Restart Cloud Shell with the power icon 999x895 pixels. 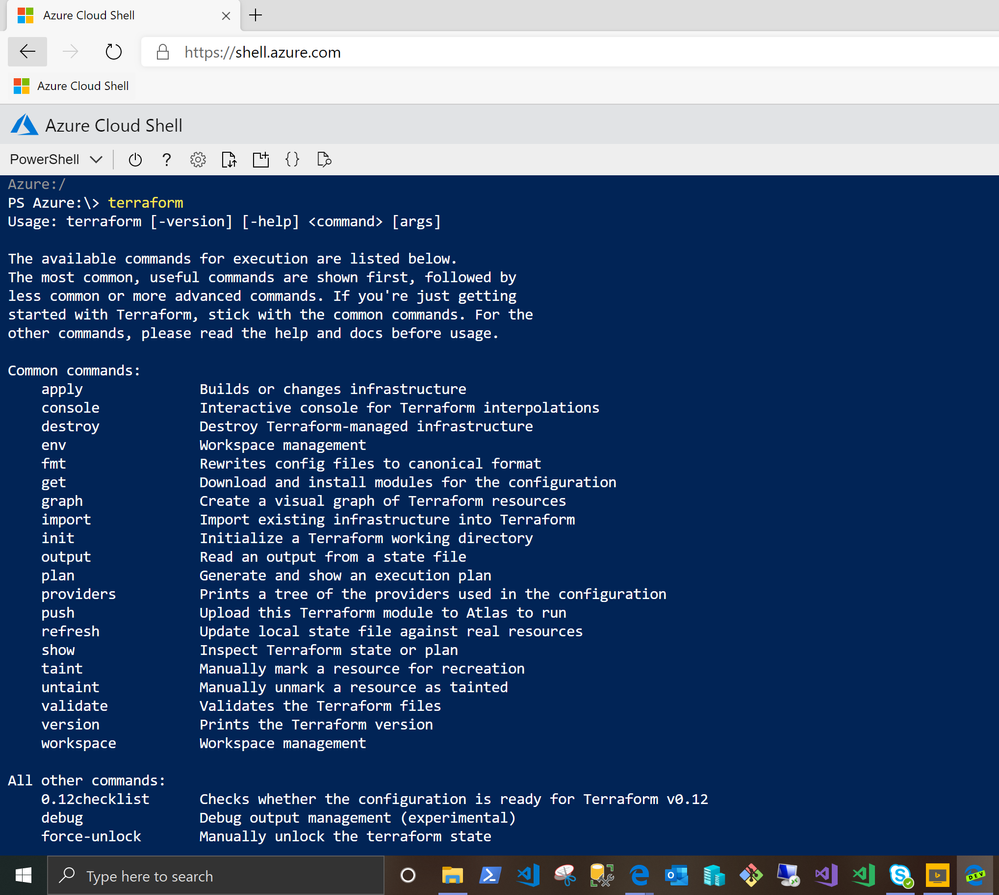click(x=135, y=159)
